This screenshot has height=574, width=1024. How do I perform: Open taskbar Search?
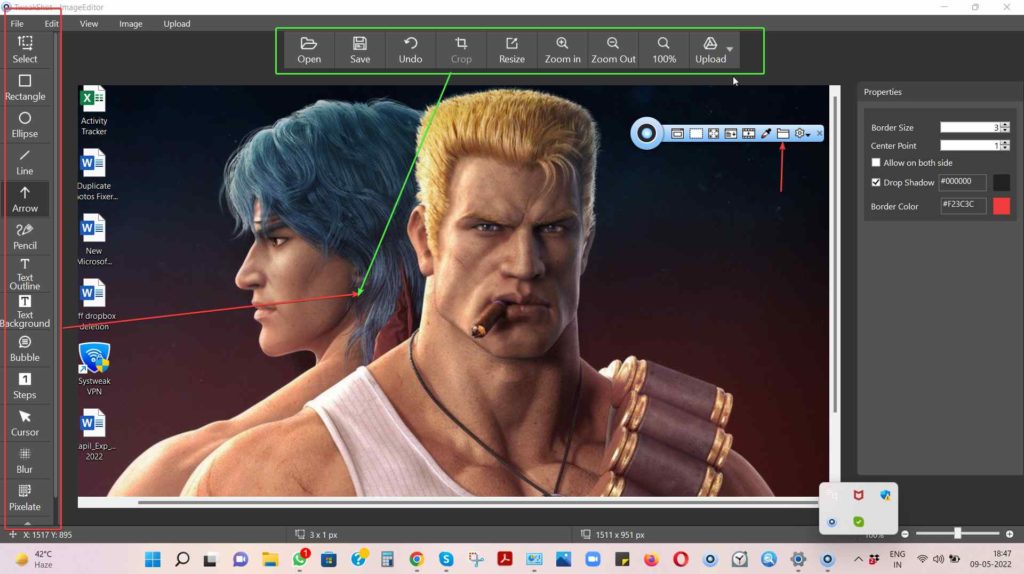(x=182, y=559)
